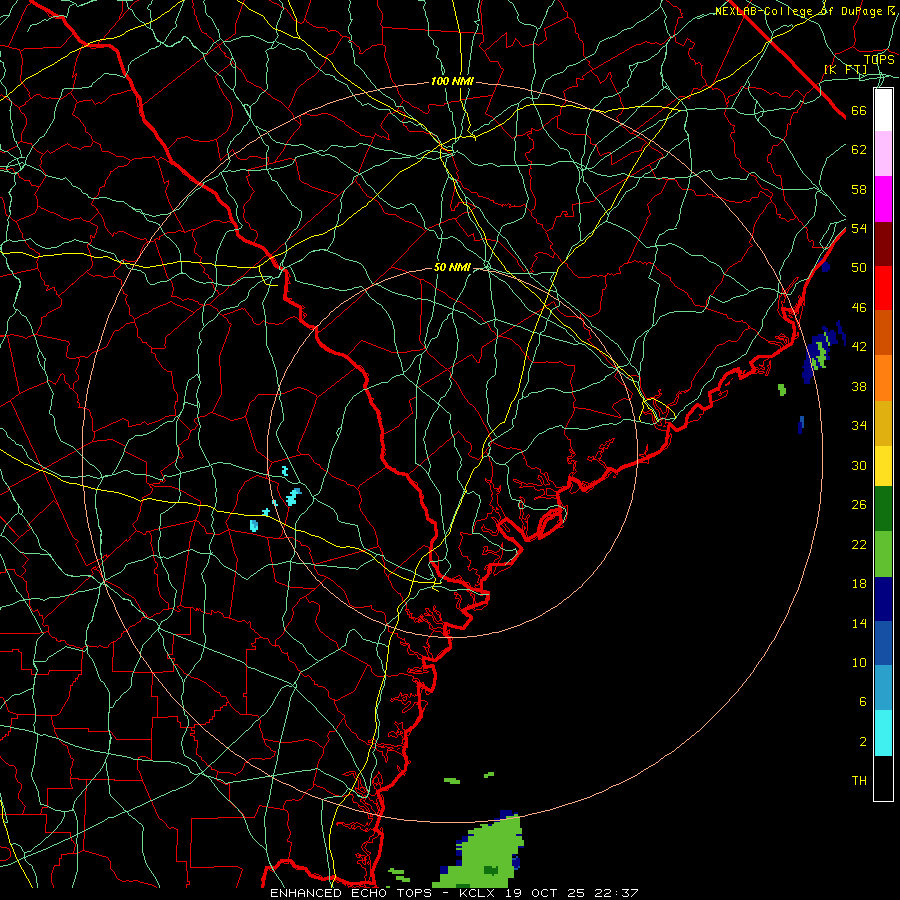The height and width of the screenshot is (900, 900).
Task: Click the "6" legend value
Action: coord(862,702)
